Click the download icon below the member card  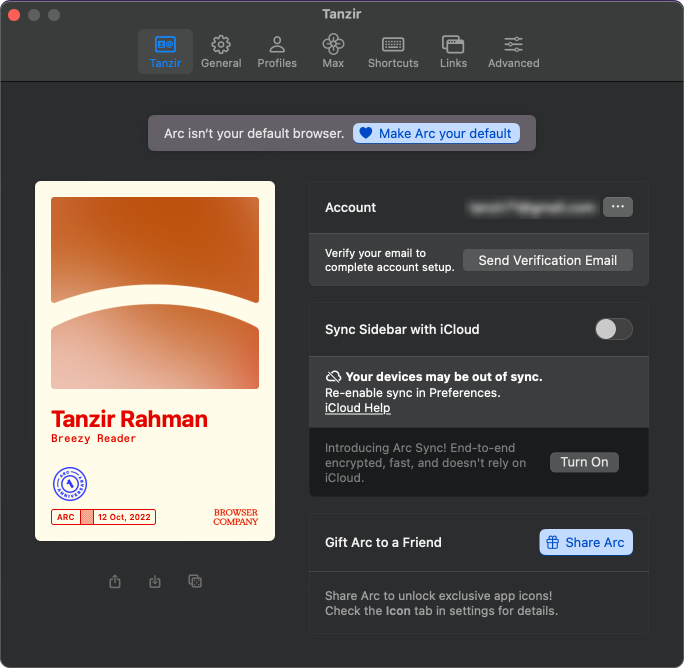(x=155, y=581)
